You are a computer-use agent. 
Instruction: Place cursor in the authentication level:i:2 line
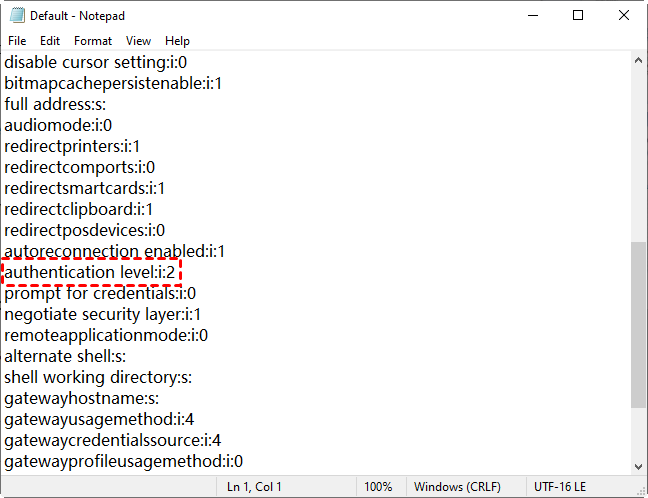click(x=93, y=272)
